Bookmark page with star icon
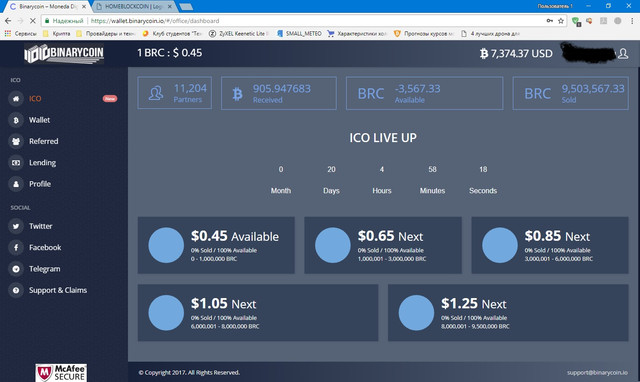Image resolution: width=640 pixels, height=382 pixels. [561, 20]
